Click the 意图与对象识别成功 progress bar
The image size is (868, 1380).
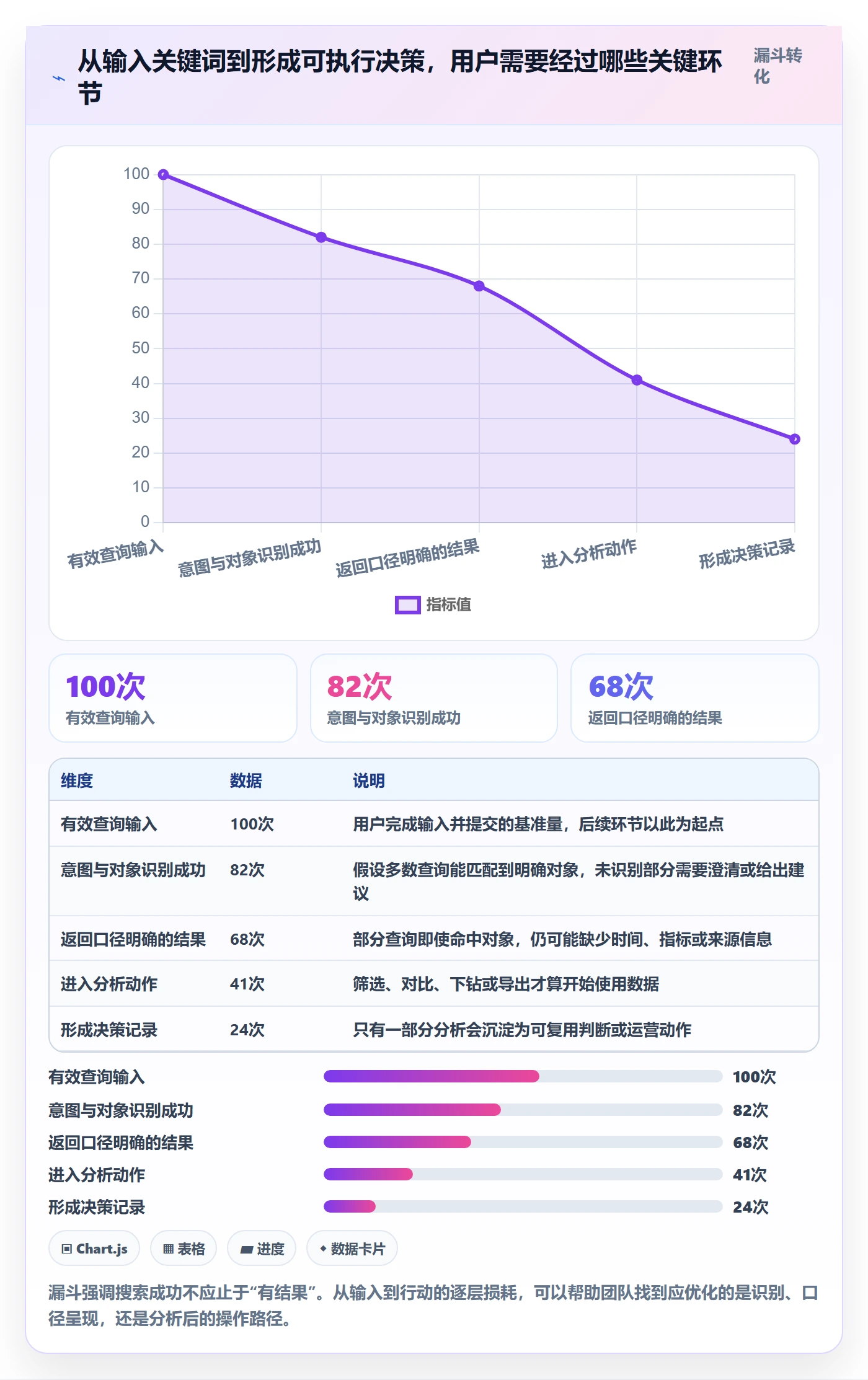523,1110
